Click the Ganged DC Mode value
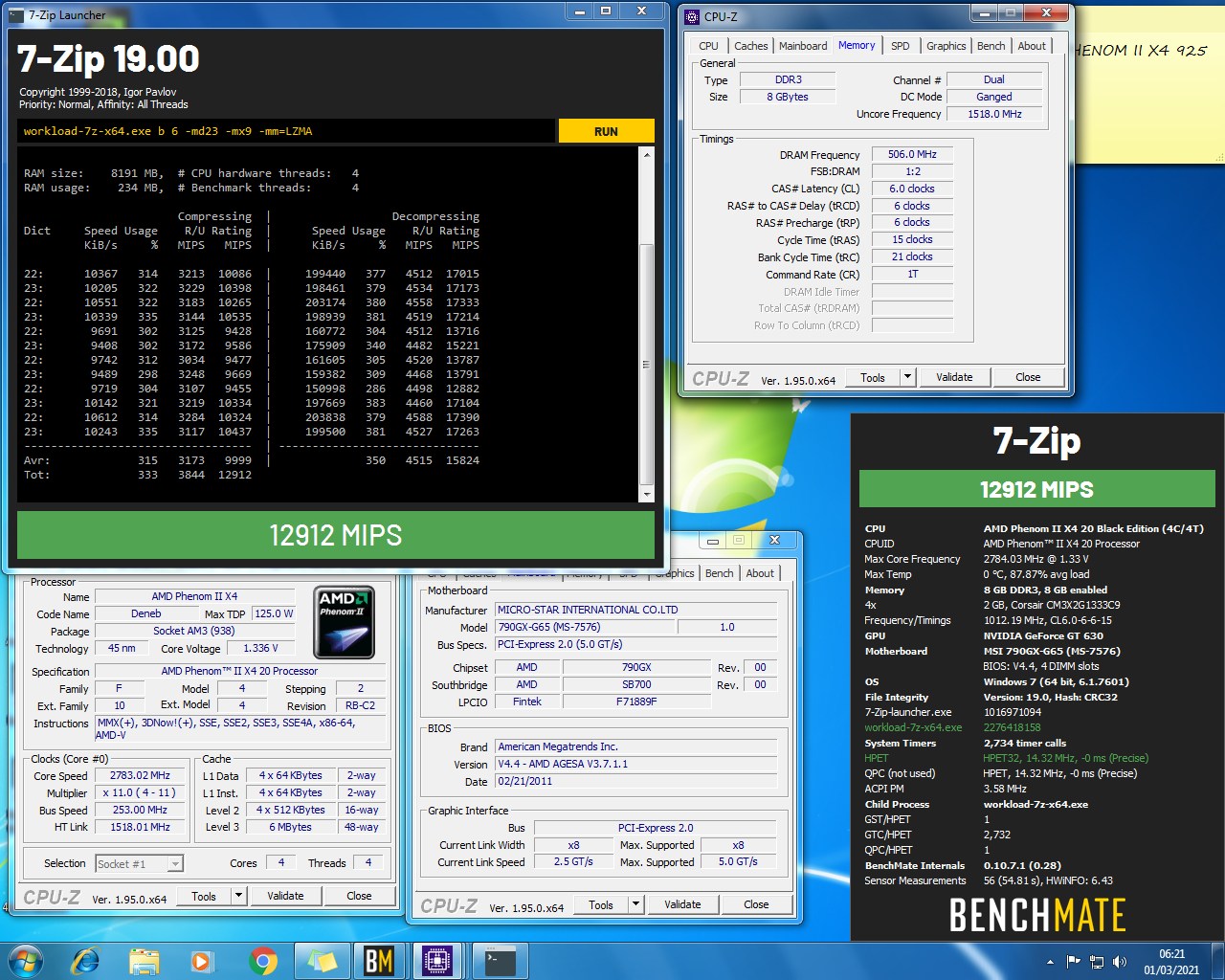 [994, 97]
